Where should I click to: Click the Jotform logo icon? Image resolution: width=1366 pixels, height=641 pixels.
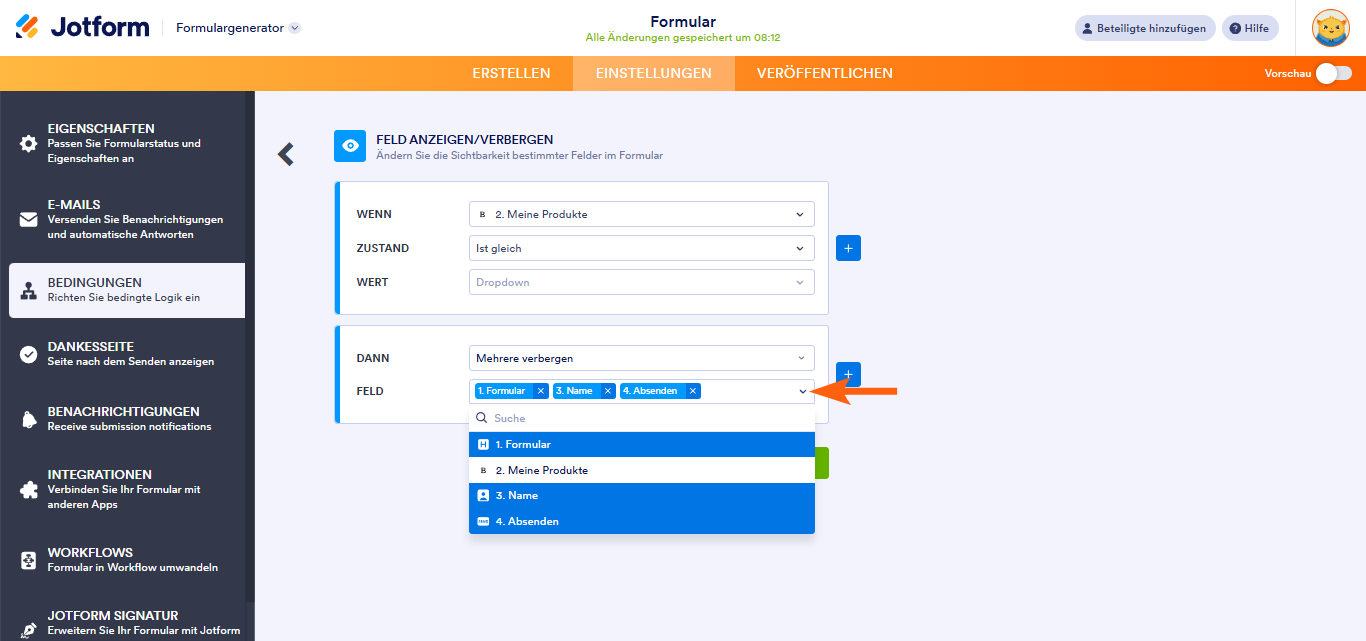(28, 27)
